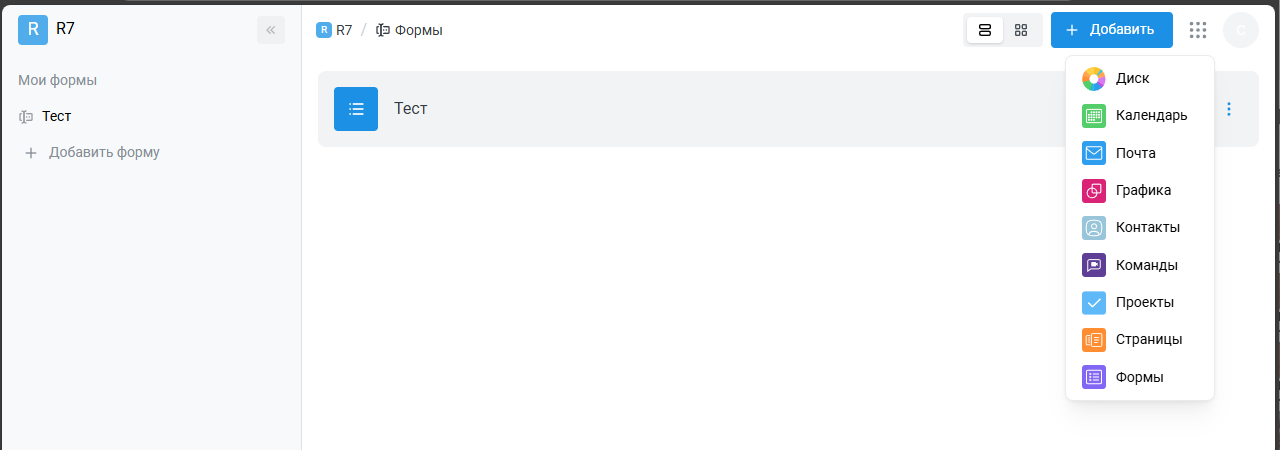Switch to grid view layout
Screen dimensions: 1280x450
(x=1021, y=30)
